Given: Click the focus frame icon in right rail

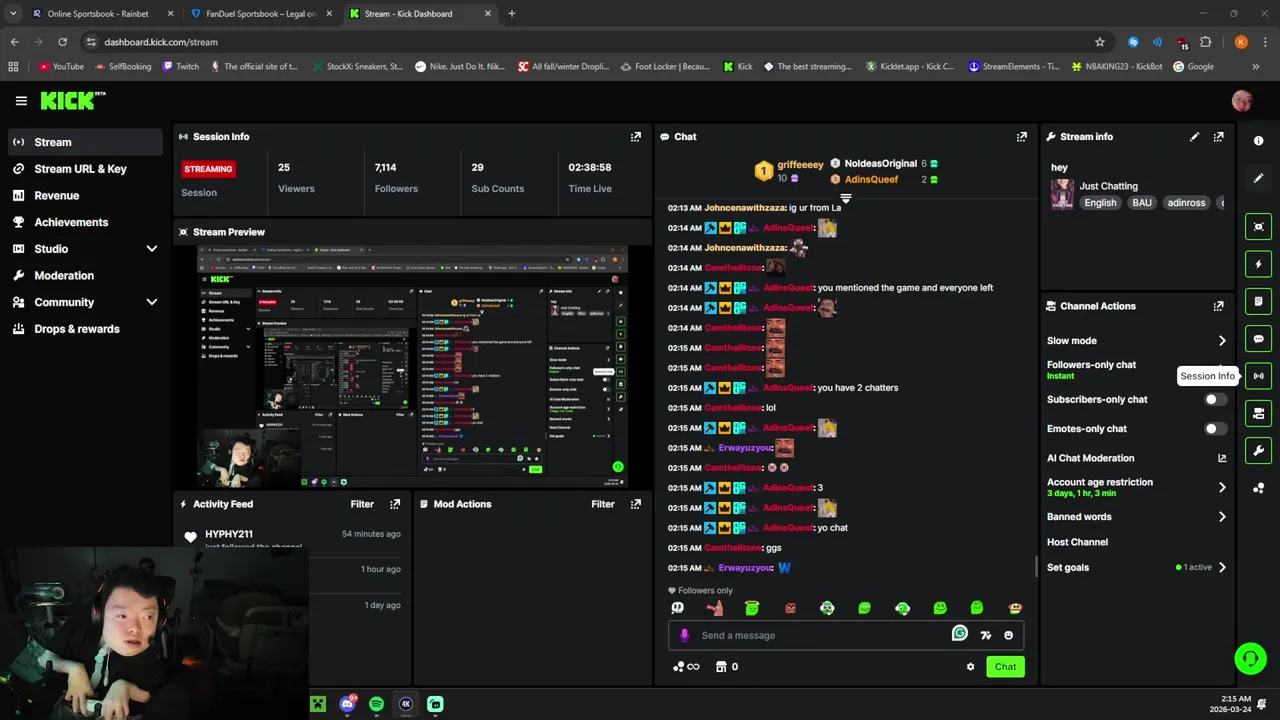Looking at the screenshot, I should (x=1259, y=227).
